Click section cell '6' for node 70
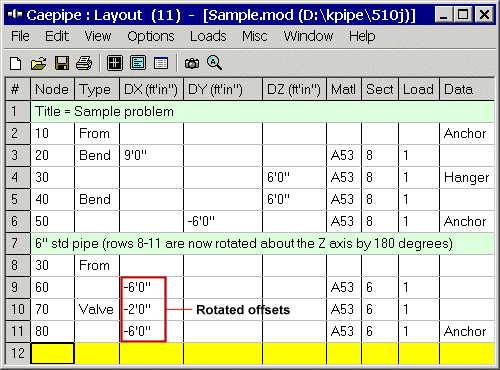Screen dimensions: 500x370 pyautogui.click(x=380, y=309)
